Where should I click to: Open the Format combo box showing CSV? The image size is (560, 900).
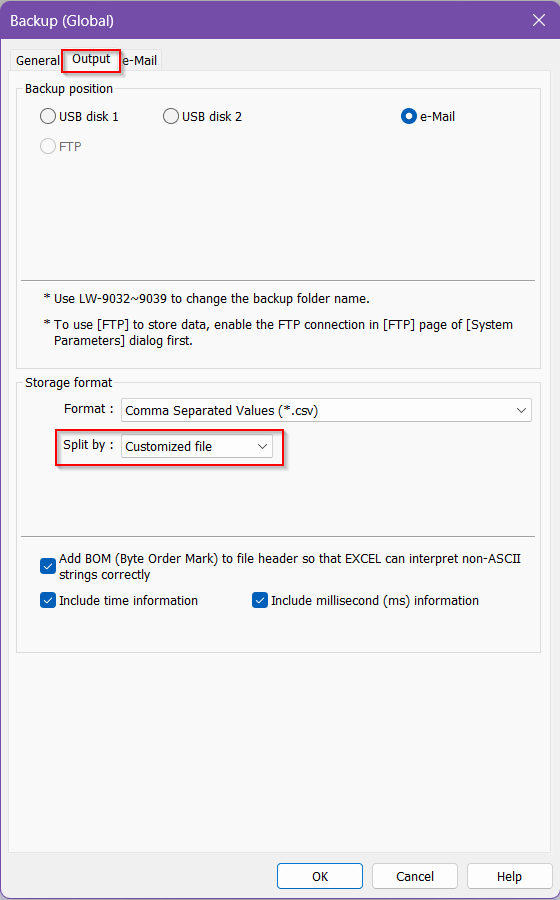point(326,410)
